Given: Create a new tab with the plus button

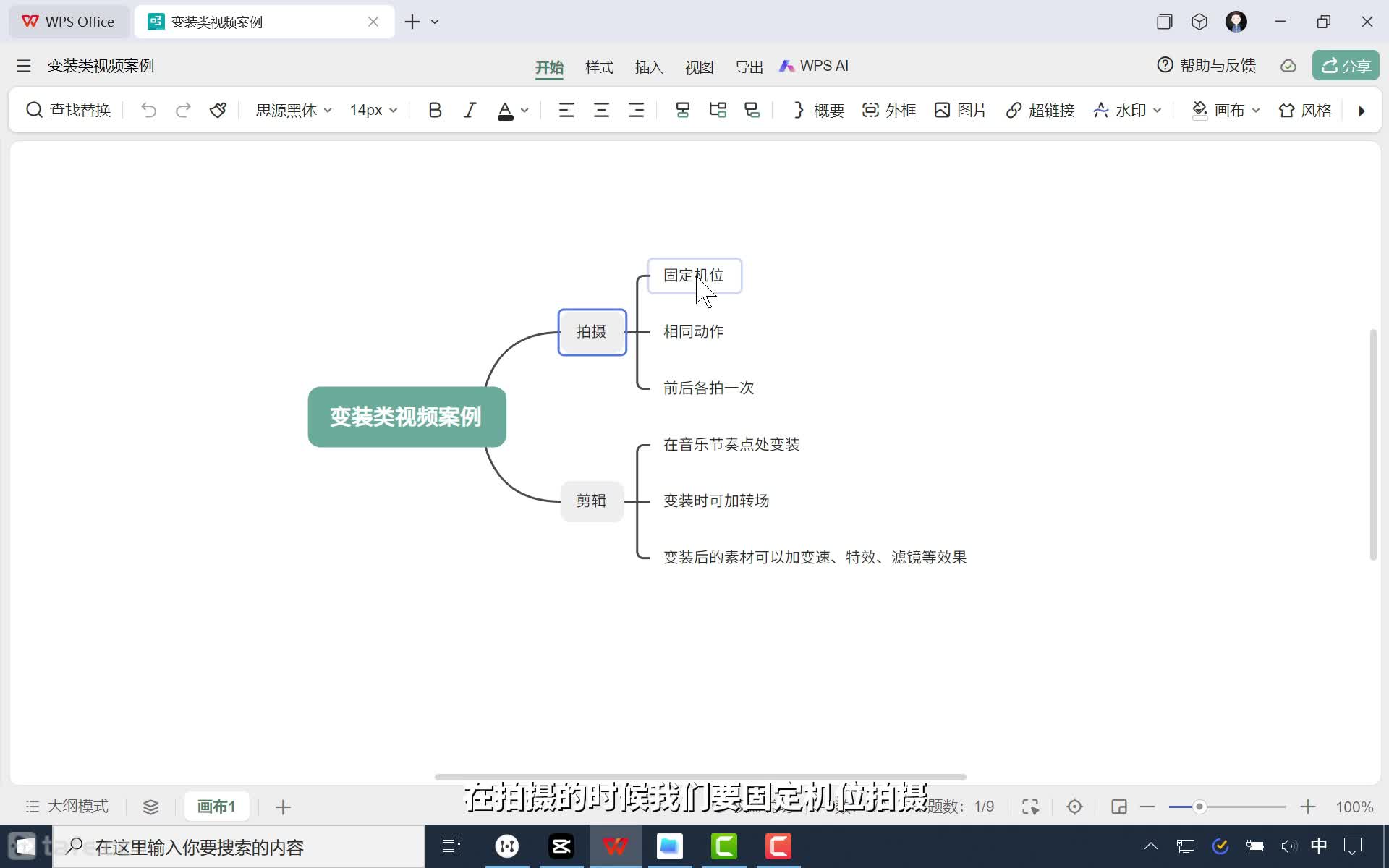Looking at the screenshot, I should tap(412, 22).
